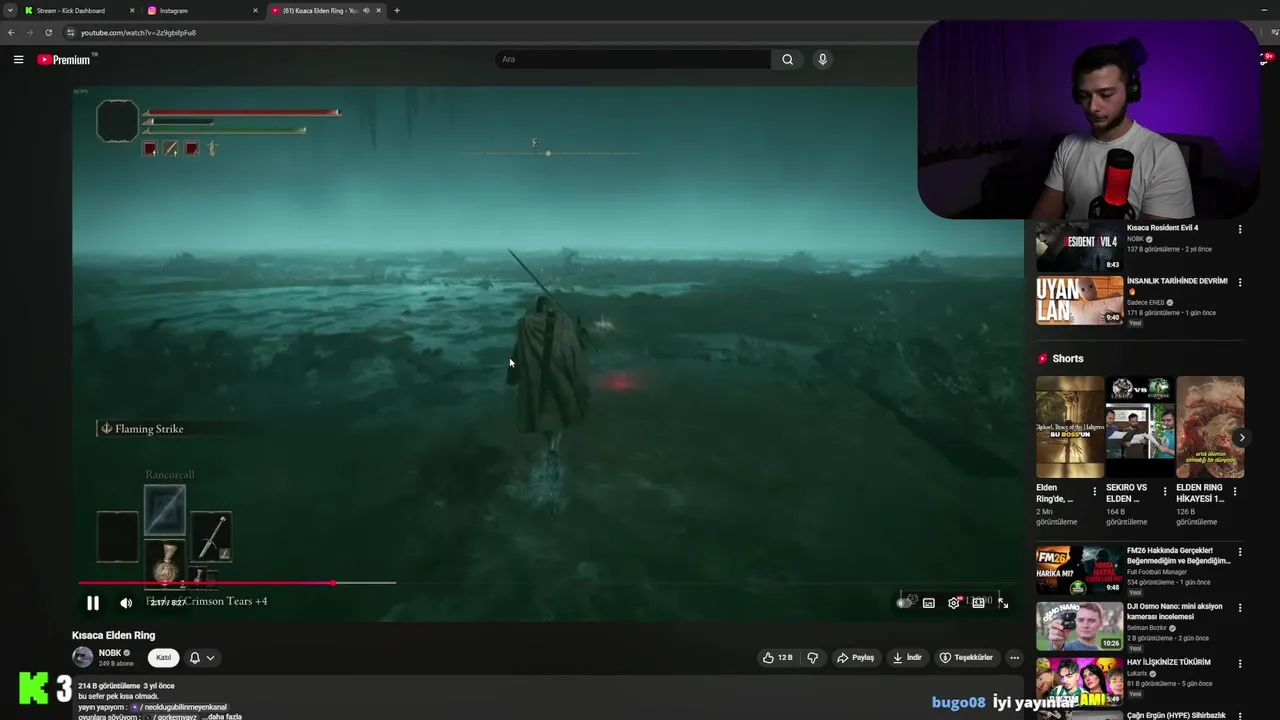Open options for İNSANLIK TARİHİNDE DEVRİM
Viewport: 1280px width, 720px height.
(x=1240, y=283)
